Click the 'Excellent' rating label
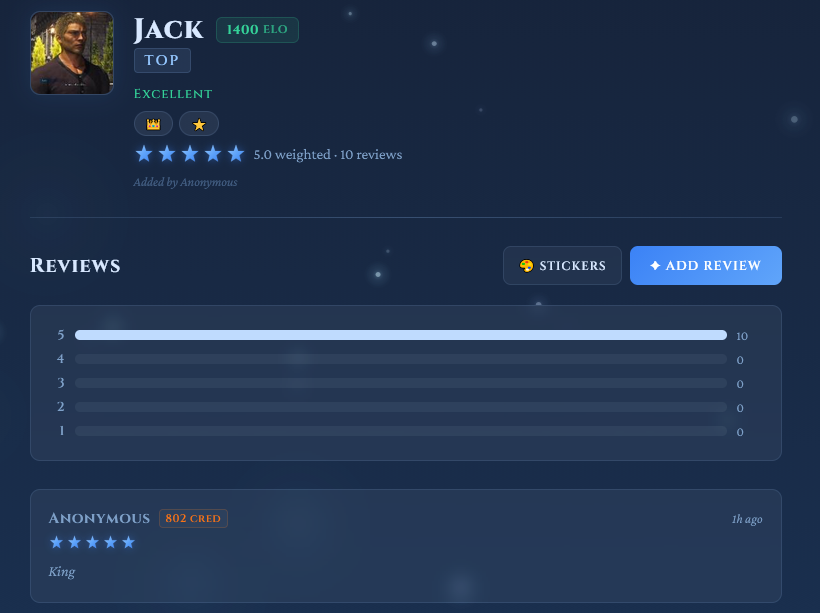820x613 pixels. tap(173, 94)
